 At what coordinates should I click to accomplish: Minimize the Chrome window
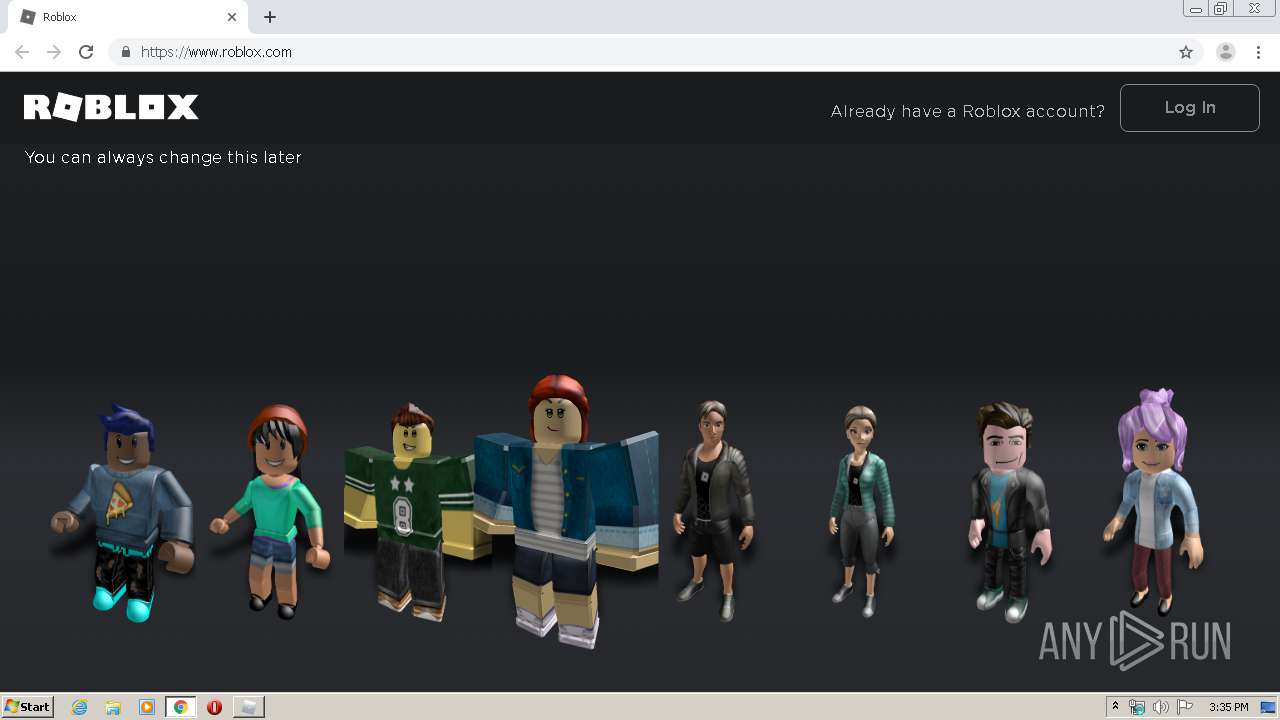tap(1196, 9)
